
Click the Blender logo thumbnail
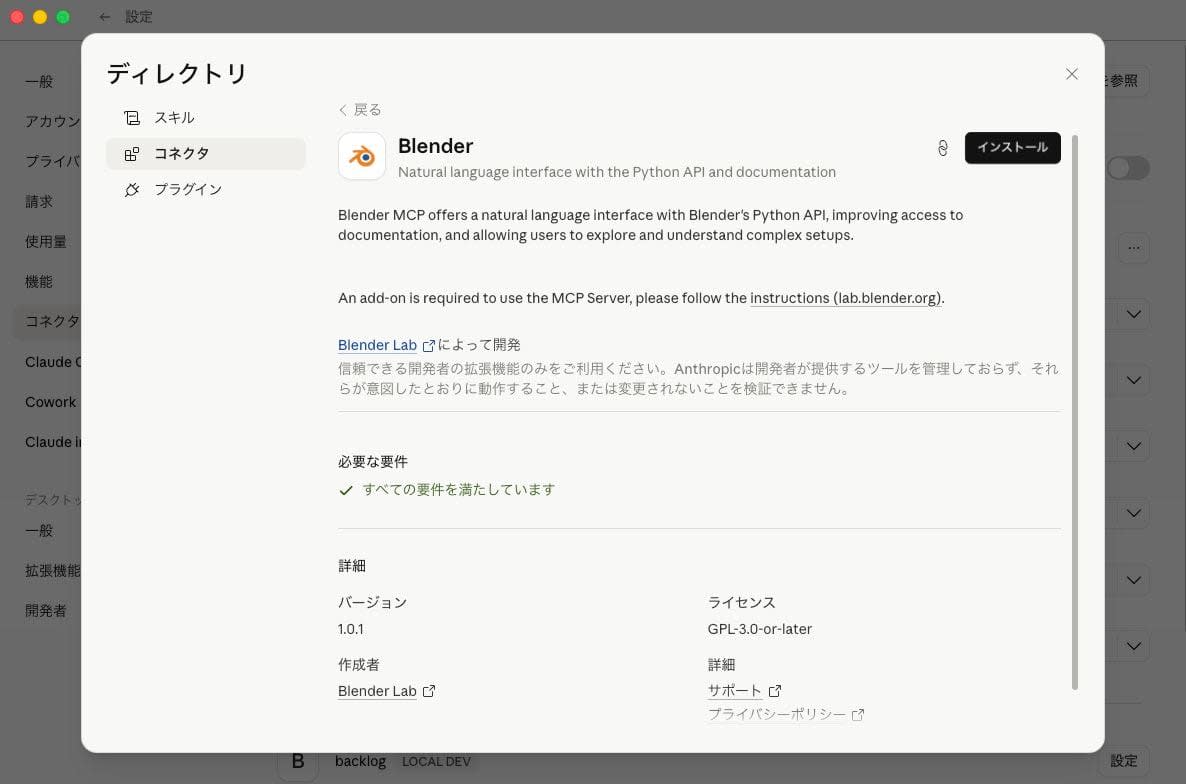362,156
